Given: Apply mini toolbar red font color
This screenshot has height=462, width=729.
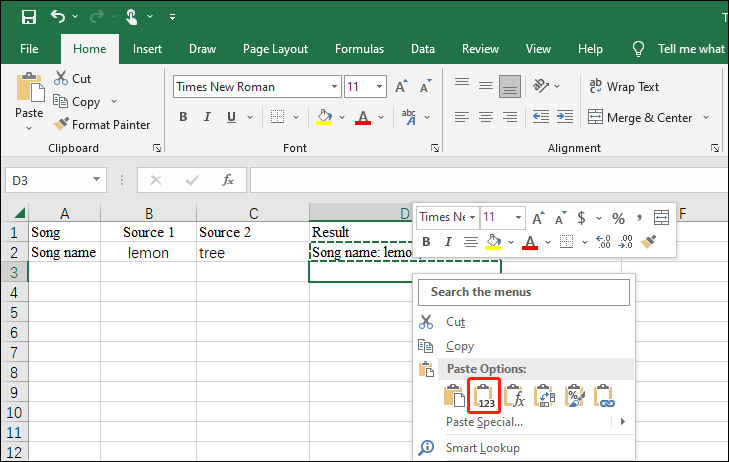Looking at the screenshot, I should click(530, 242).
